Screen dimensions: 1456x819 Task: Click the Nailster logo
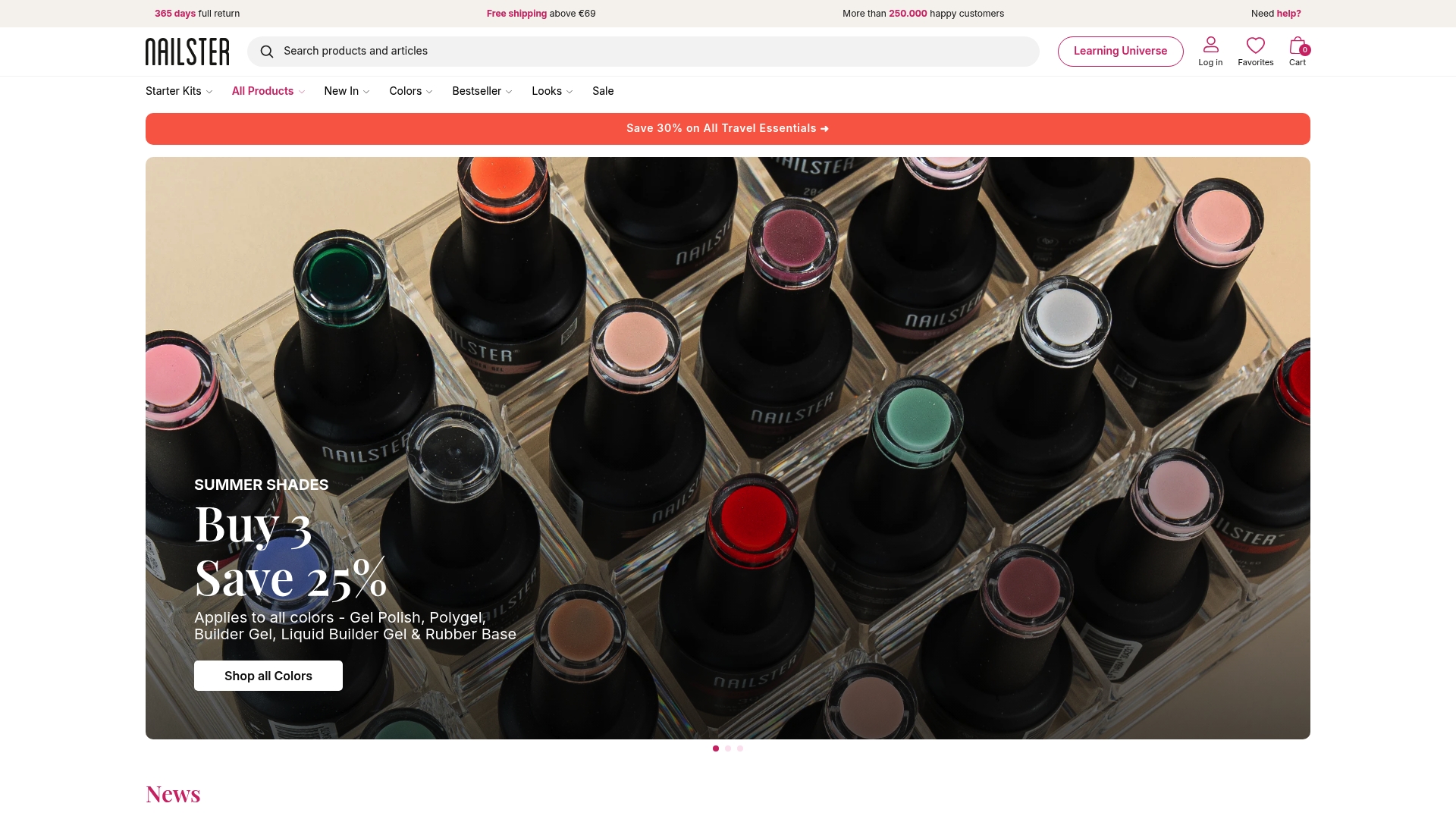click(x=187, y=52)
